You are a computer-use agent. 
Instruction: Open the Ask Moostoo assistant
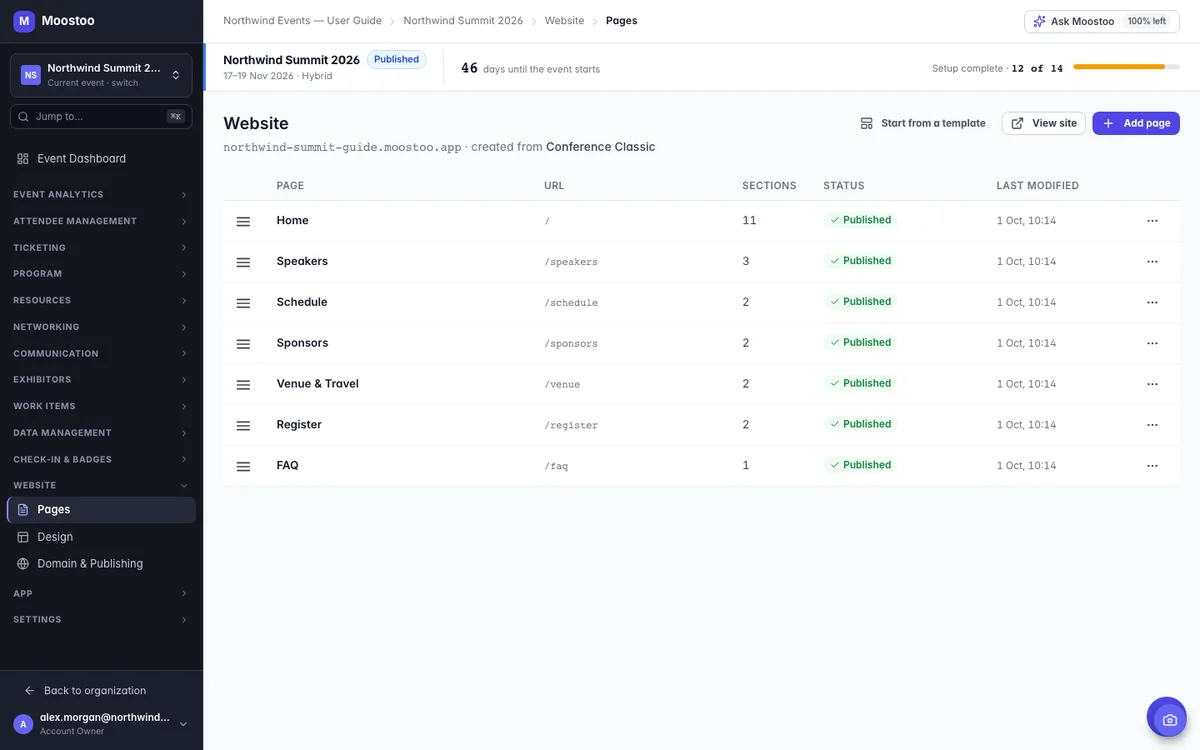point(1101,21)
